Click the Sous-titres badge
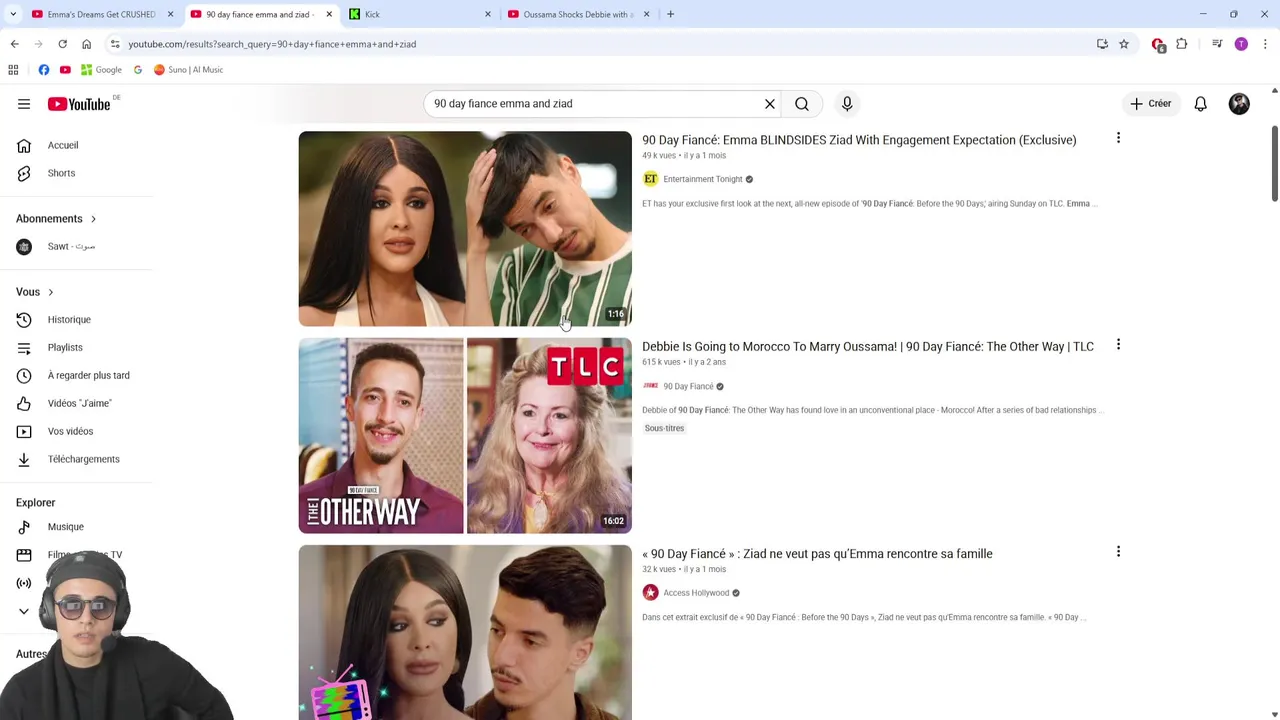Viewport: 1280px width, 720px height. tap(664, 428)
